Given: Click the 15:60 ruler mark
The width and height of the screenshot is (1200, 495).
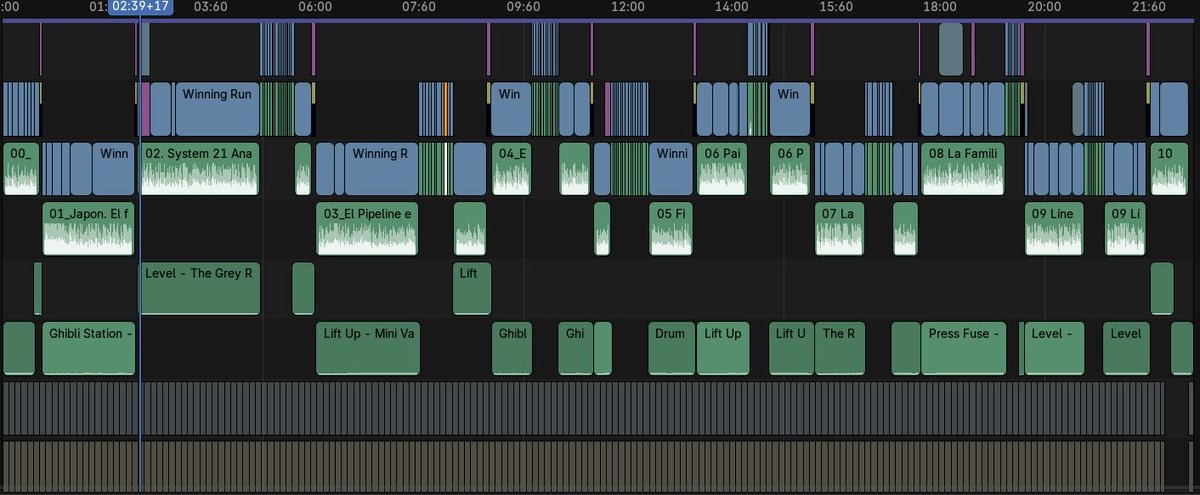Looking at the screenshot, I should pyautogui.click(x=836, y=7).
